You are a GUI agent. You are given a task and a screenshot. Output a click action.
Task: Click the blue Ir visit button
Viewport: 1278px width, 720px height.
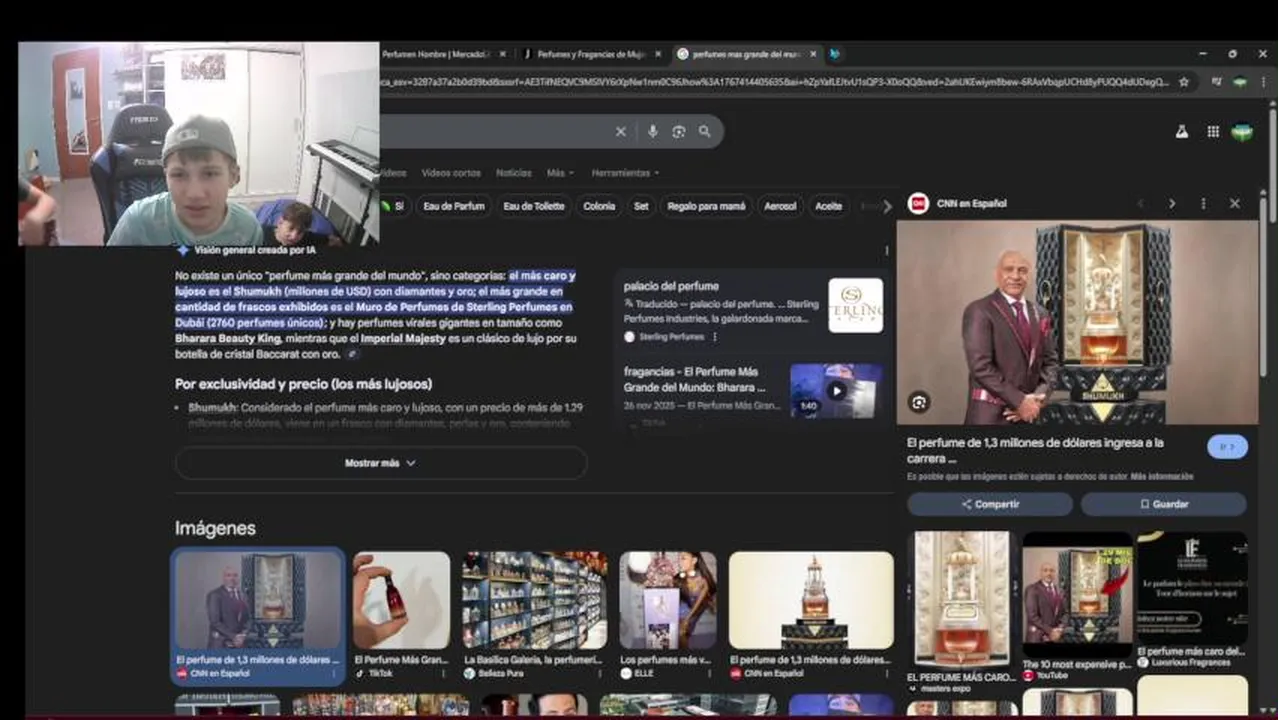pos(1227,447)
